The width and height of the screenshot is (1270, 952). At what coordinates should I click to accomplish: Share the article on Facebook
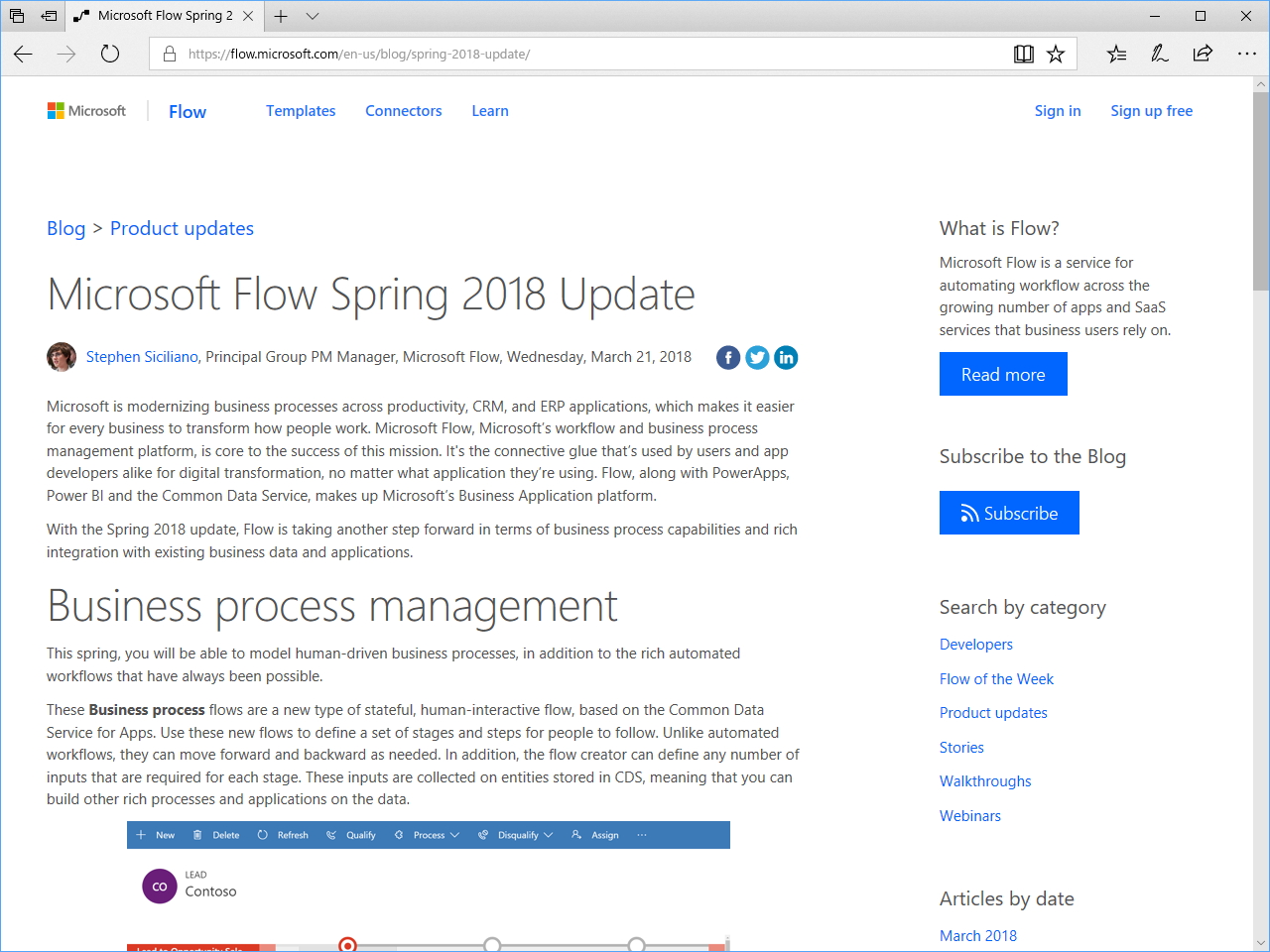[728, 357]
